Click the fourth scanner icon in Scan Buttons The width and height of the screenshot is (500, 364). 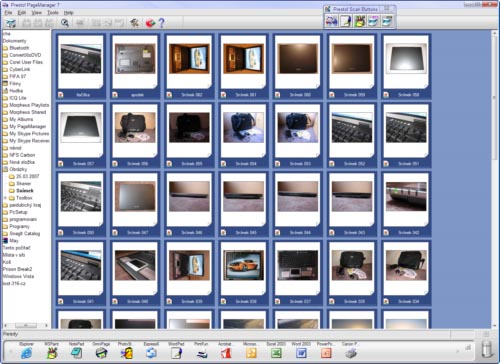pos(373,21)
